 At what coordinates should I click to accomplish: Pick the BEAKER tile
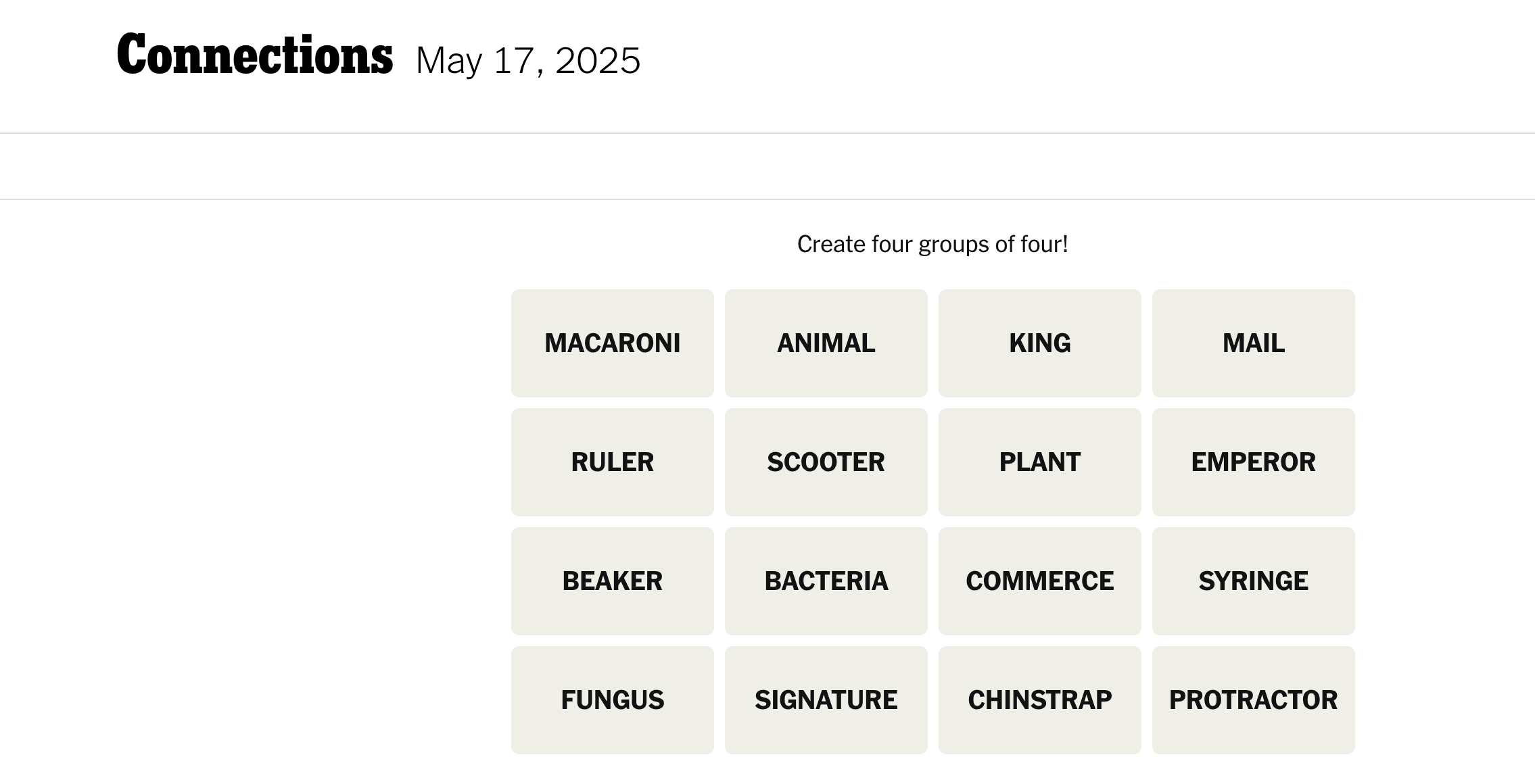click(x=612, y=581)
